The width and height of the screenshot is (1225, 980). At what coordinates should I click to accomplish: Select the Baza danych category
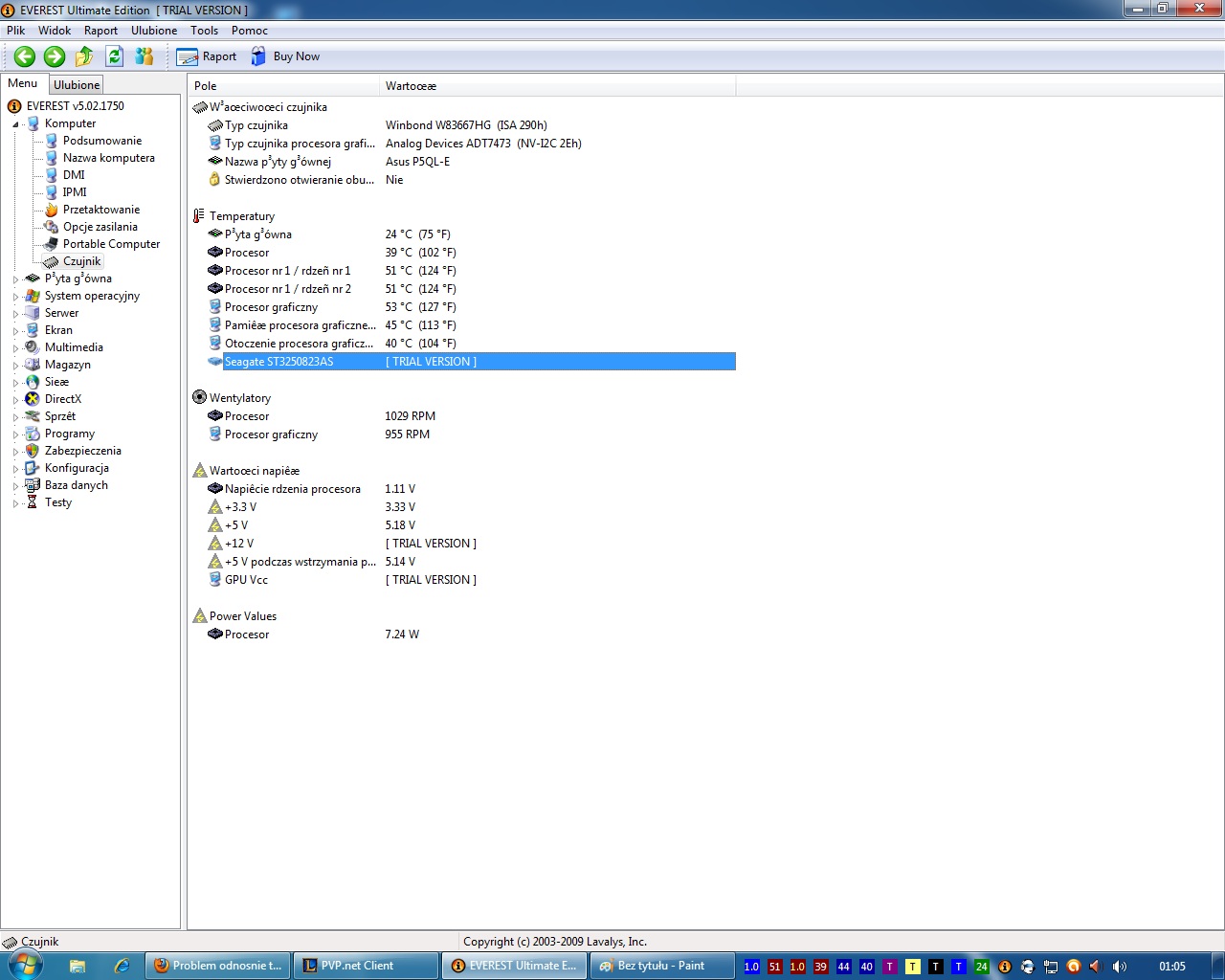click(76, 485)
